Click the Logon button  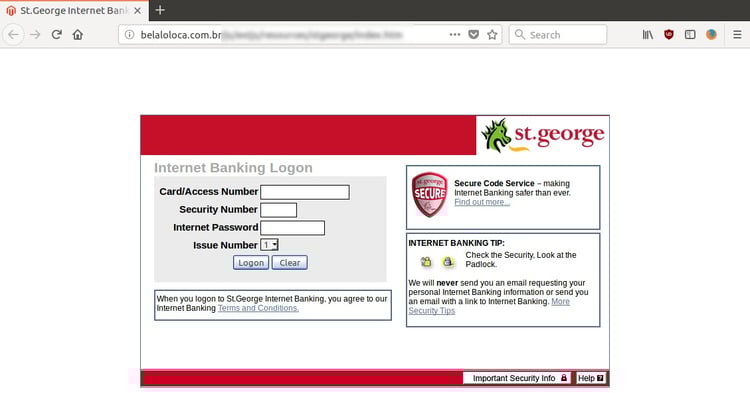pyautogui.click(x=251, y=262)
